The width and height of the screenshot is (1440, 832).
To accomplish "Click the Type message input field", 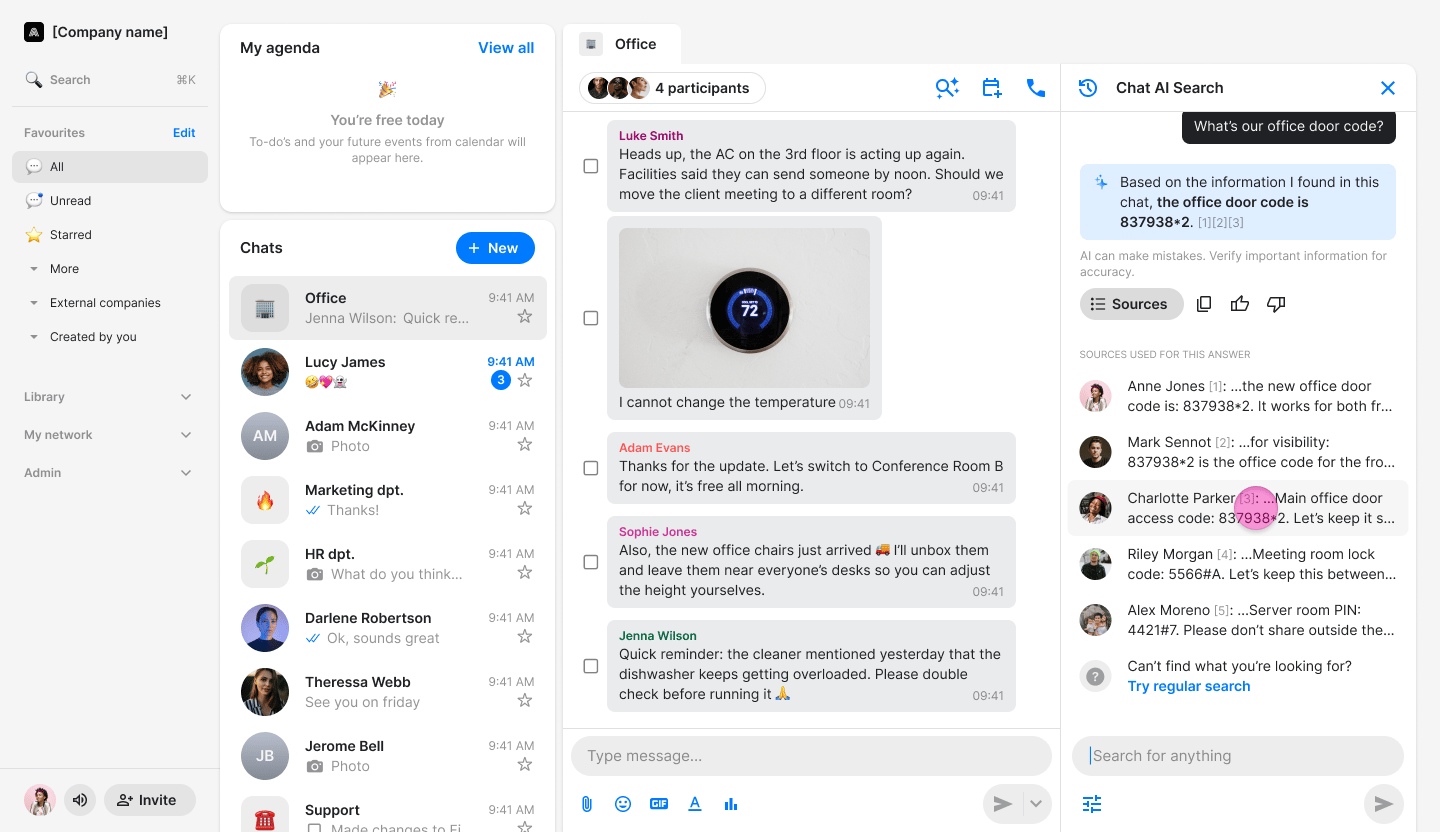I will [x=811, y=756].
